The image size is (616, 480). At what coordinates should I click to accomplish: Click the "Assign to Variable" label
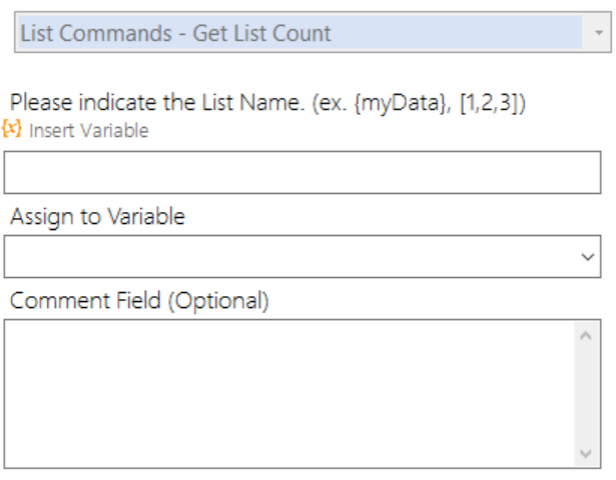98,217
